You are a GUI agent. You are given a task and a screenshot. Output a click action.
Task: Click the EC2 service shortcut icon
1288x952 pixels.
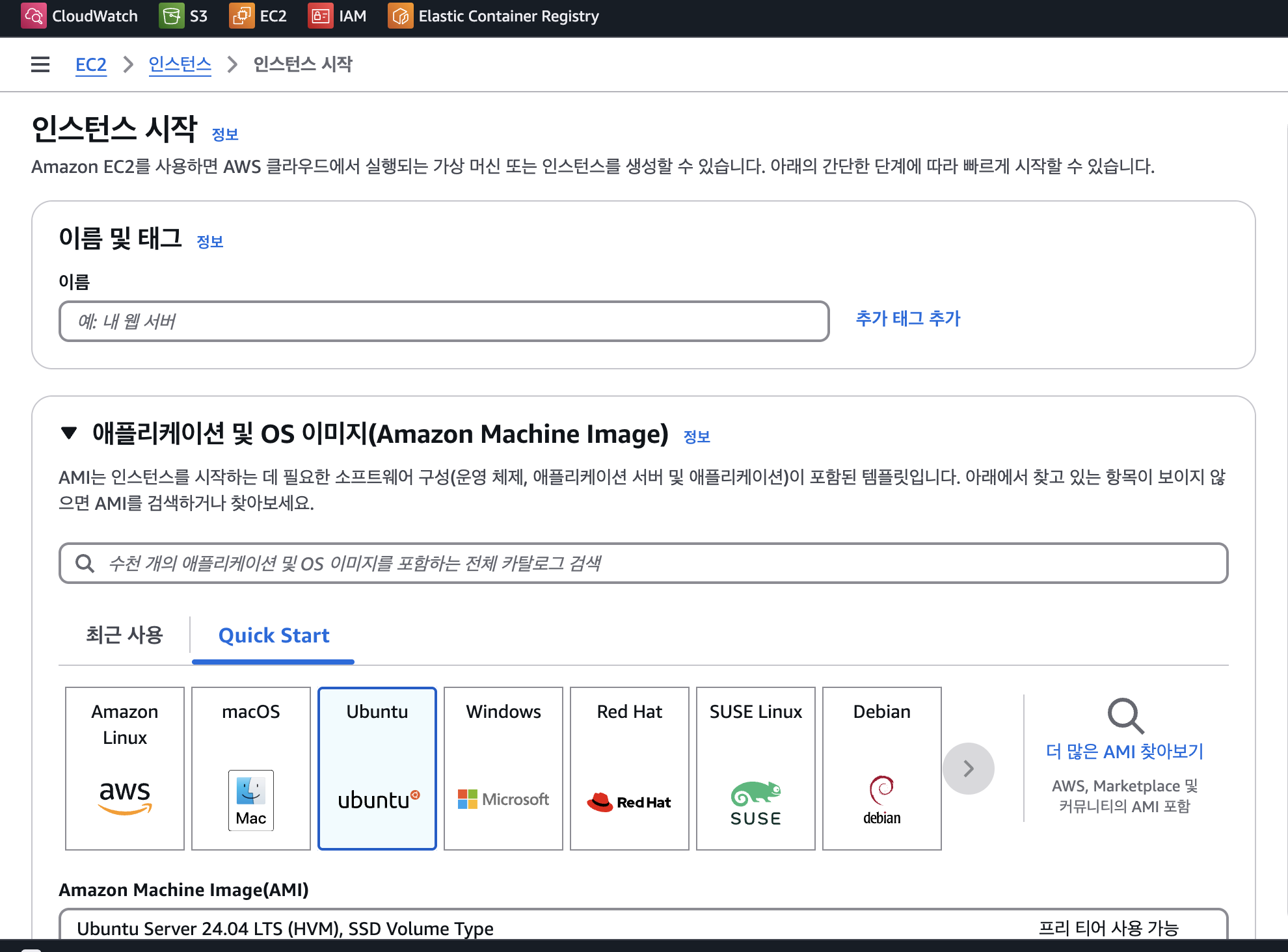[241, 16]
